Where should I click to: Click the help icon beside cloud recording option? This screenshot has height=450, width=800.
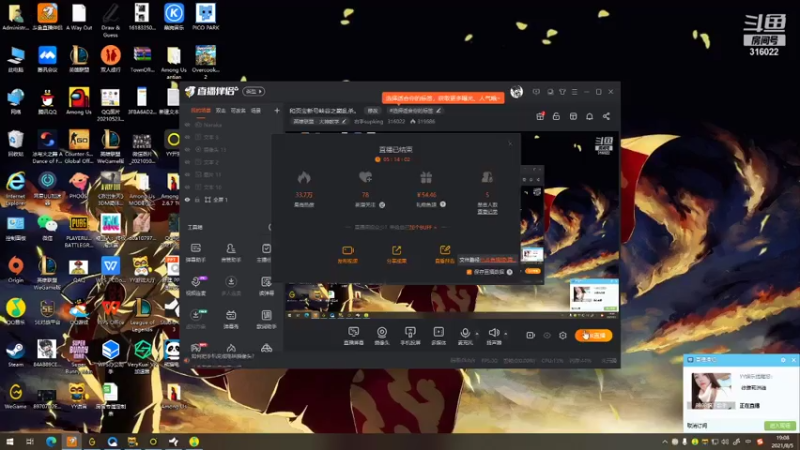510,272
